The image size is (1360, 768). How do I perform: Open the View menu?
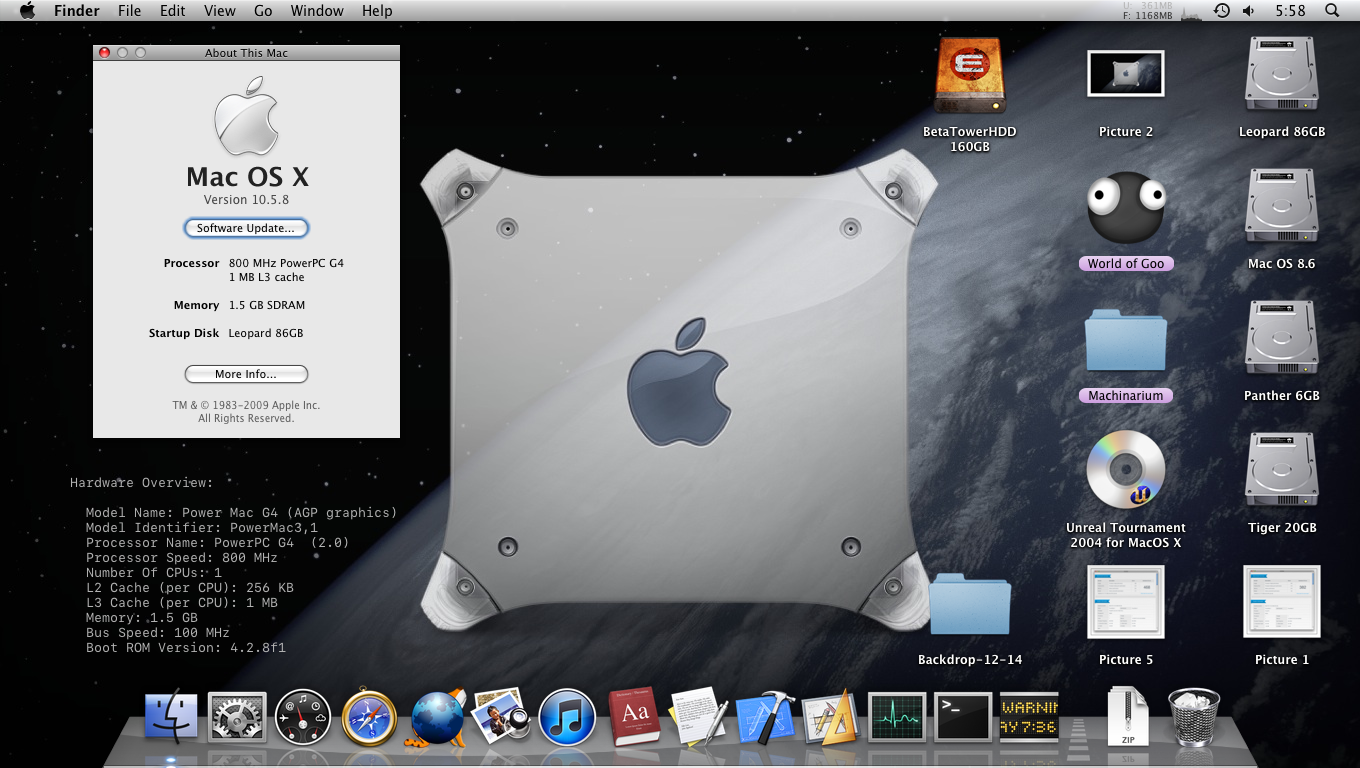coord(220,11)
